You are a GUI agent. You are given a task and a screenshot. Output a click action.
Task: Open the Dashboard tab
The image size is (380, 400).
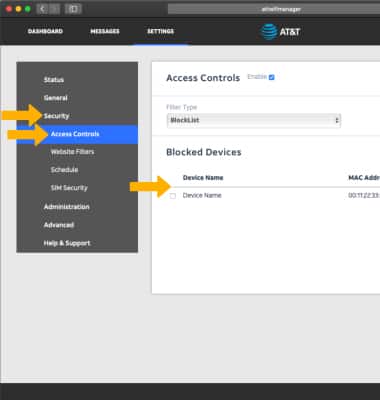(x=45, y=31)
